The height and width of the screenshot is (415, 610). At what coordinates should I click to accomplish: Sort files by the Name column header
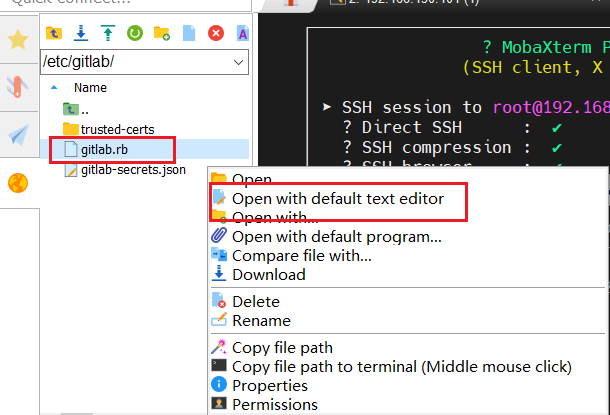[x=90, y=88]
